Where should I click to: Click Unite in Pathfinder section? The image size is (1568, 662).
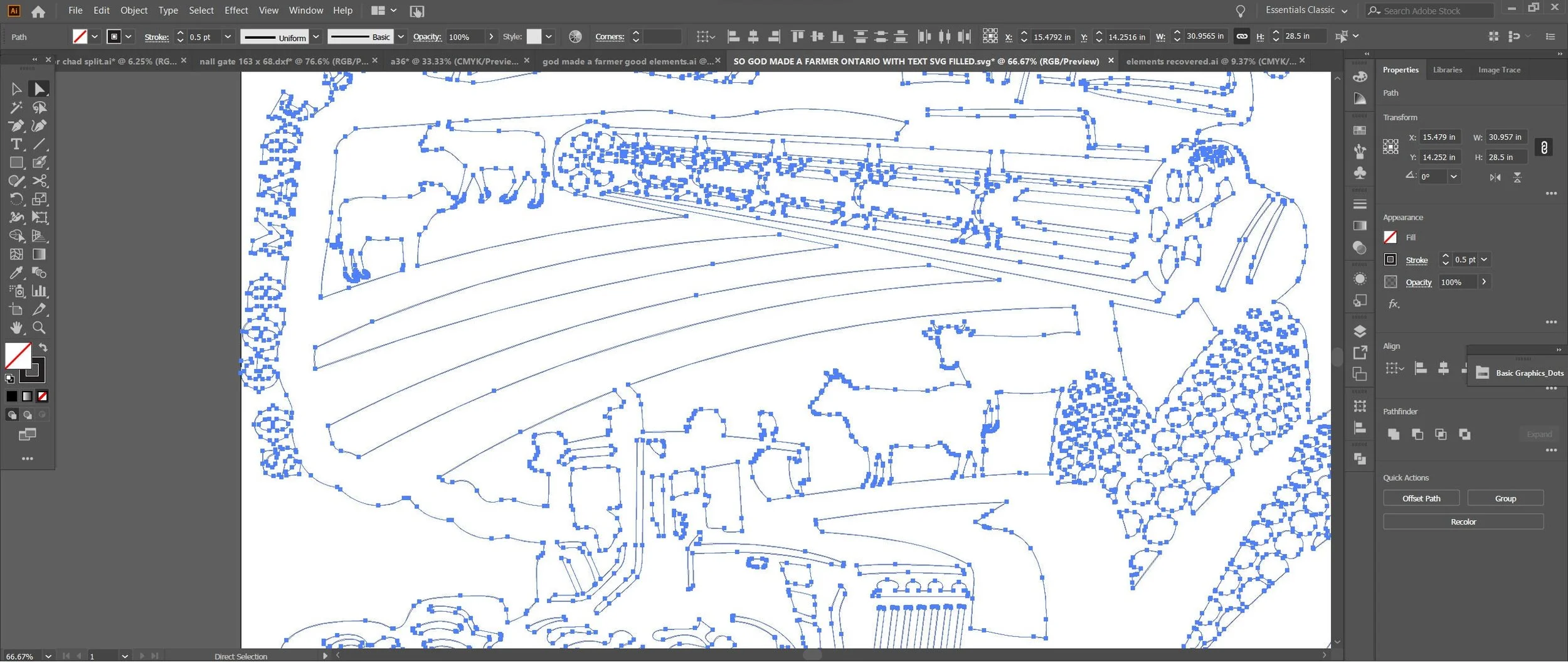coord(1394,434)
